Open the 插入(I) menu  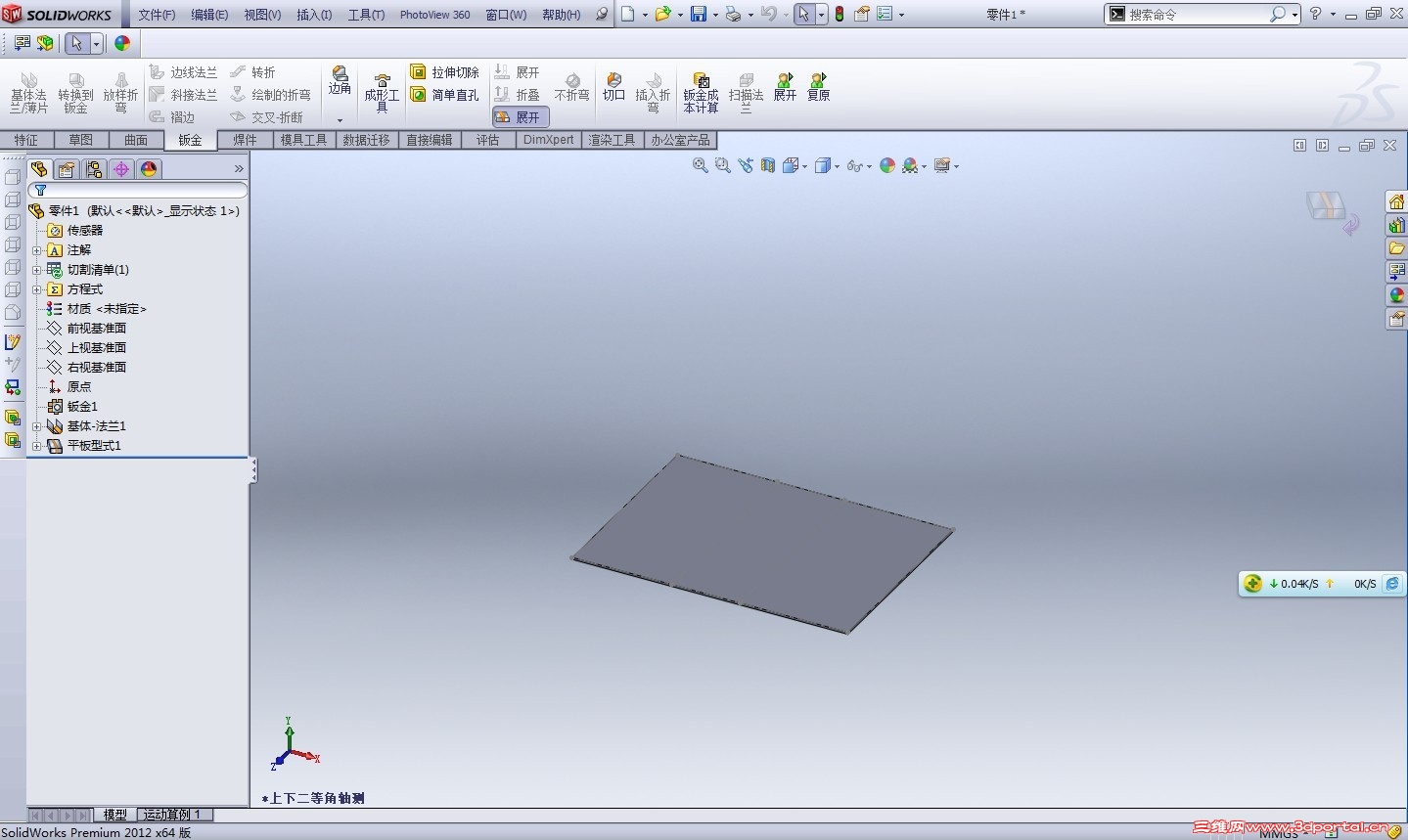(314, 15)
